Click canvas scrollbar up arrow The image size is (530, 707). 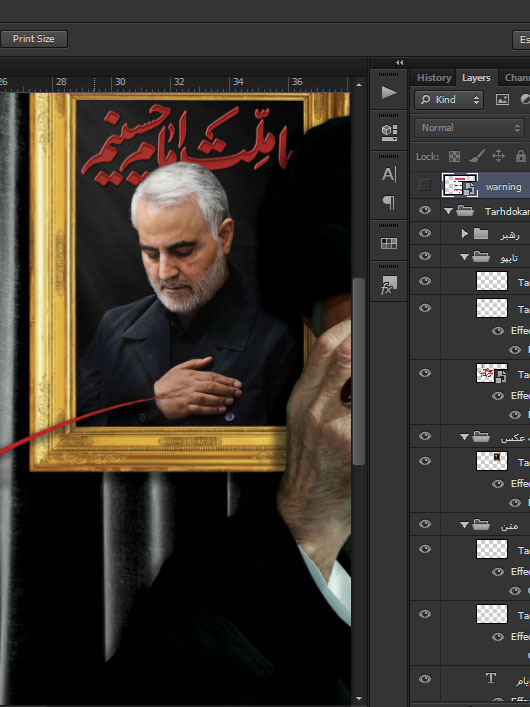click(x=359, y=85)
